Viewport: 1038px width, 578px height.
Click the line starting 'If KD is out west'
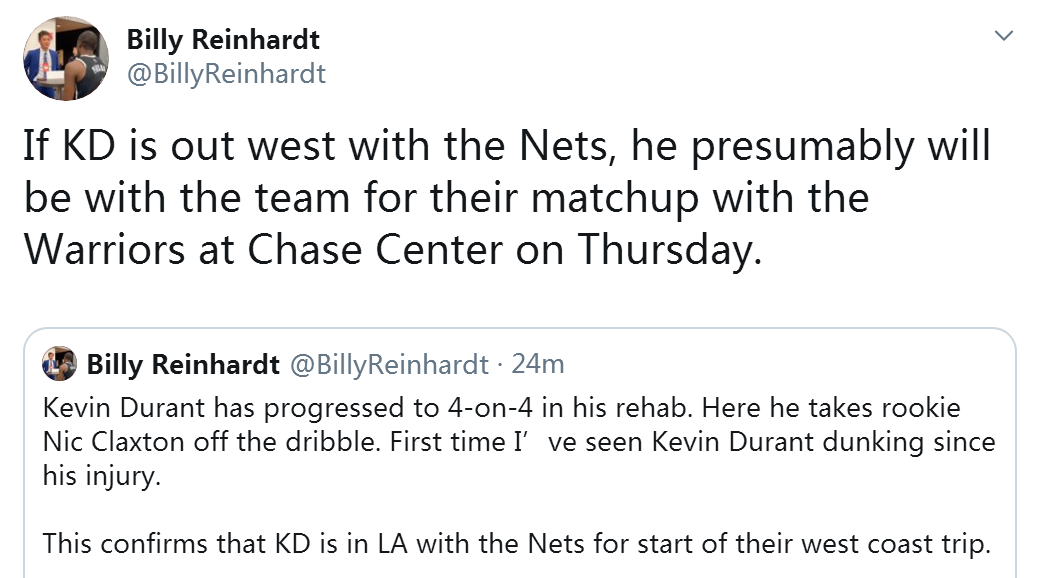click(x=506, y=146)
